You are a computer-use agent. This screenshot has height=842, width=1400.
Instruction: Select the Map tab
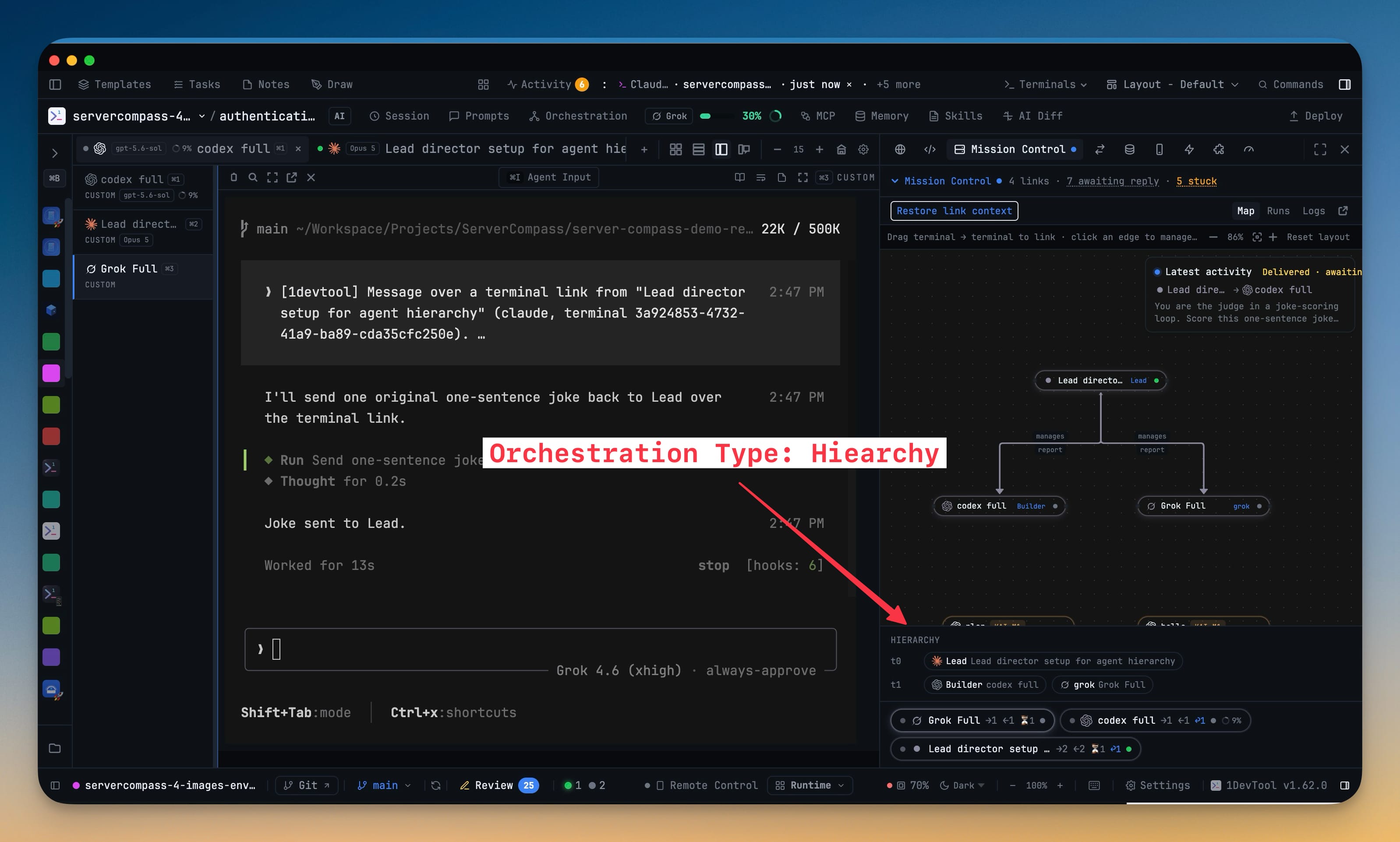1245,211
